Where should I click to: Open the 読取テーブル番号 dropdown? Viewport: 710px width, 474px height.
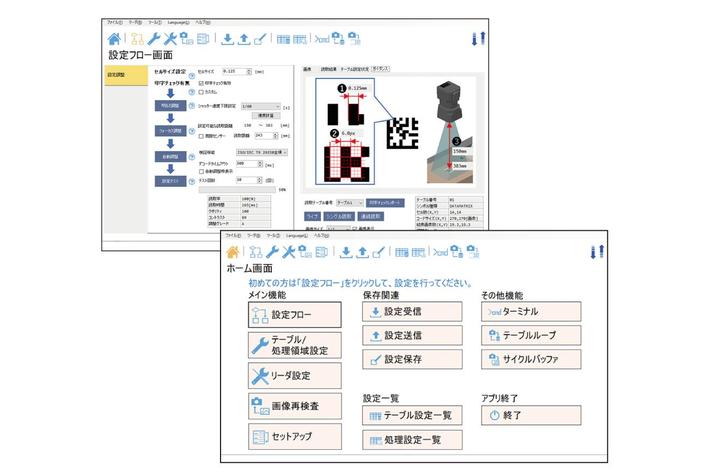[349, 202]
